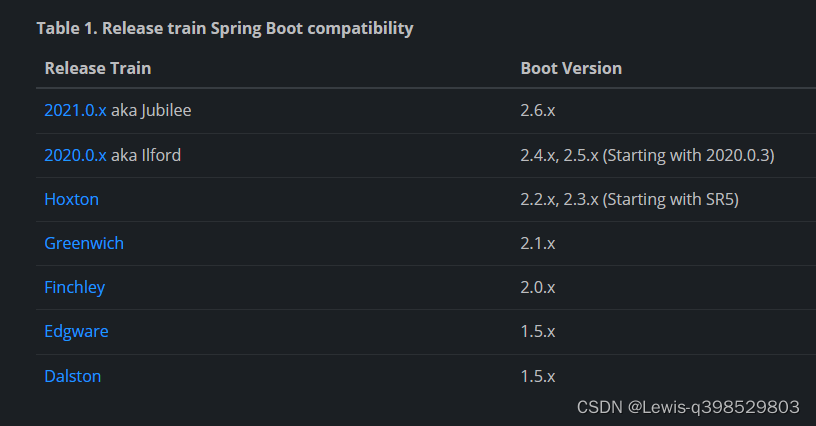Open the 2021.0.x release train link

[x=75, y=110]
